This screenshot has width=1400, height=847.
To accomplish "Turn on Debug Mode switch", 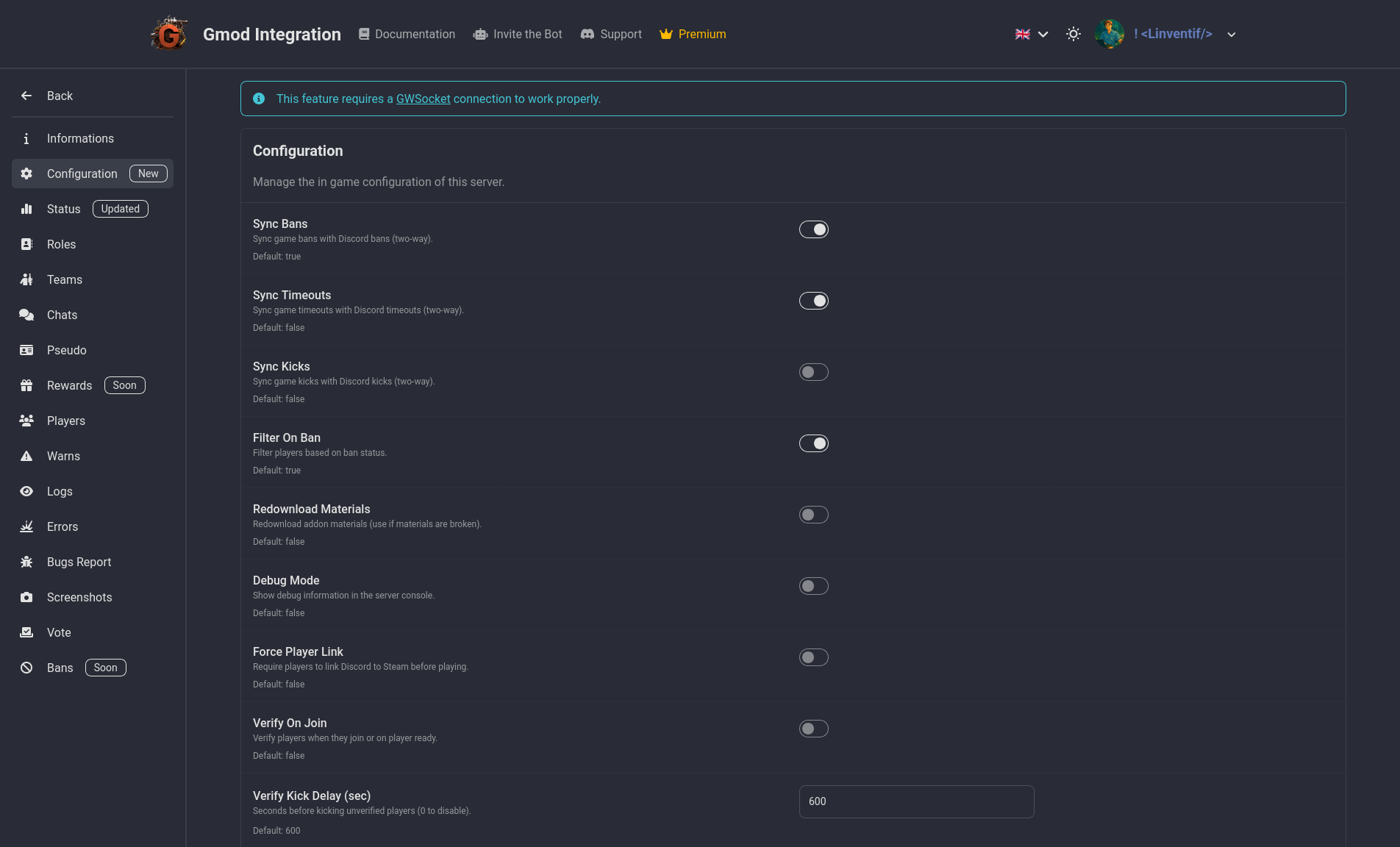I will point(813,586).
